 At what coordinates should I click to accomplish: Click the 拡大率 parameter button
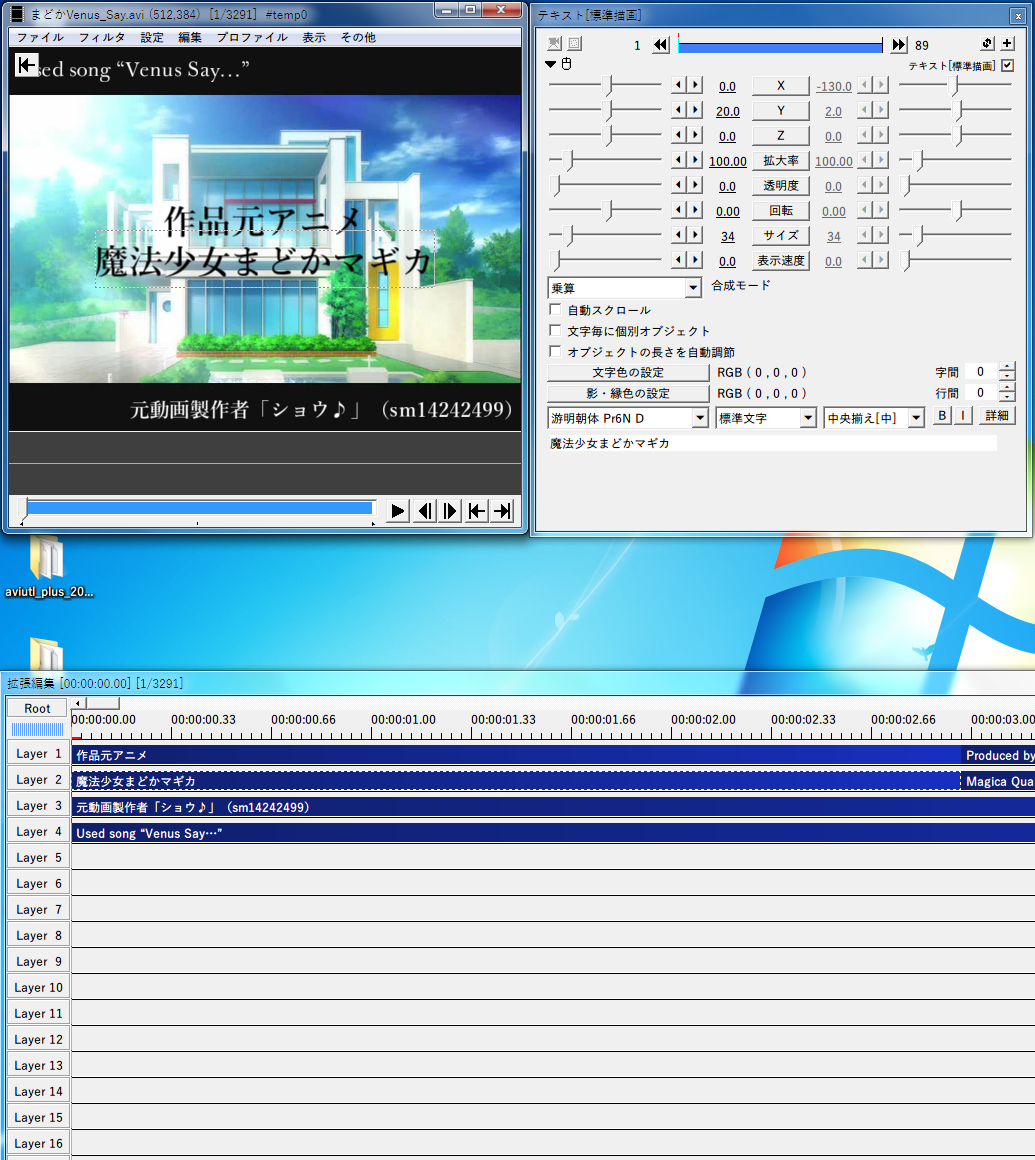point(781,161)
